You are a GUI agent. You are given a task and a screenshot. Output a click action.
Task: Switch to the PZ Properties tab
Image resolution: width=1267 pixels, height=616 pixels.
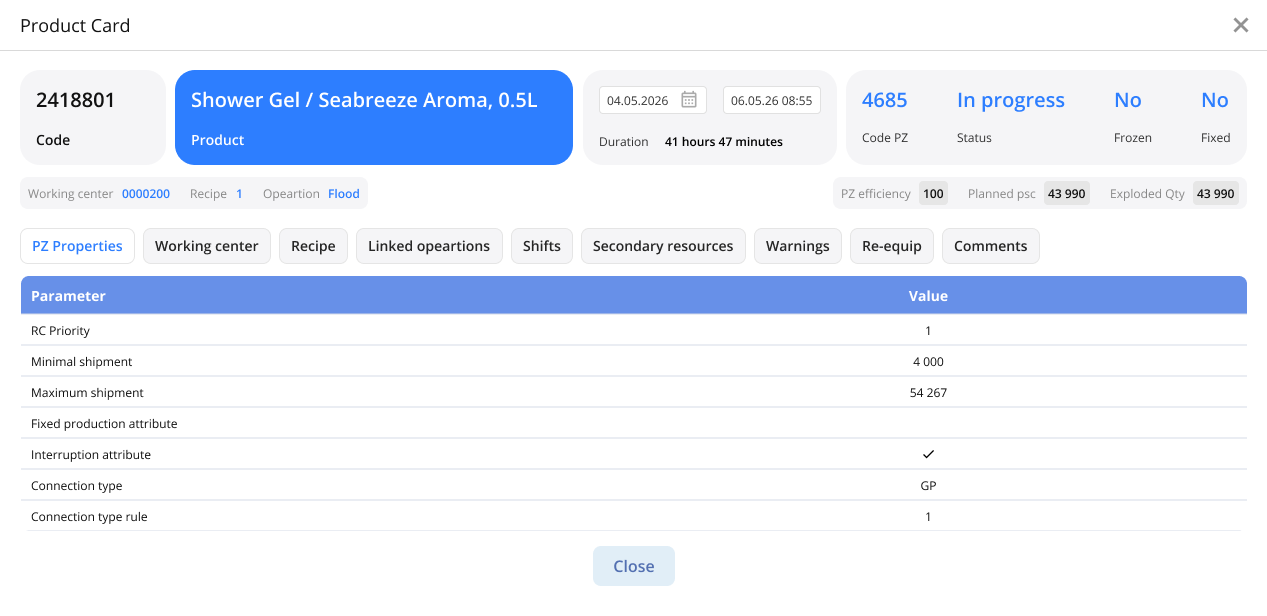pyautogui.click(x=77, y=246)
